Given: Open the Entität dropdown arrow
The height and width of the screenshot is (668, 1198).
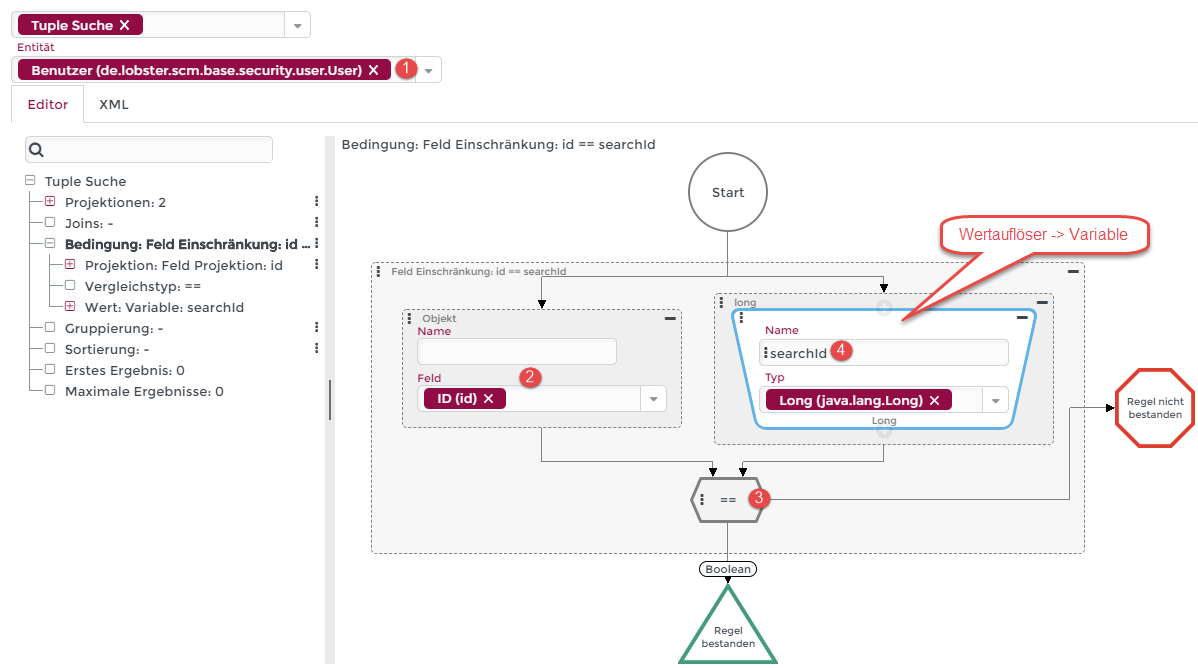Looking at the screenshot, I should [429, 70].
